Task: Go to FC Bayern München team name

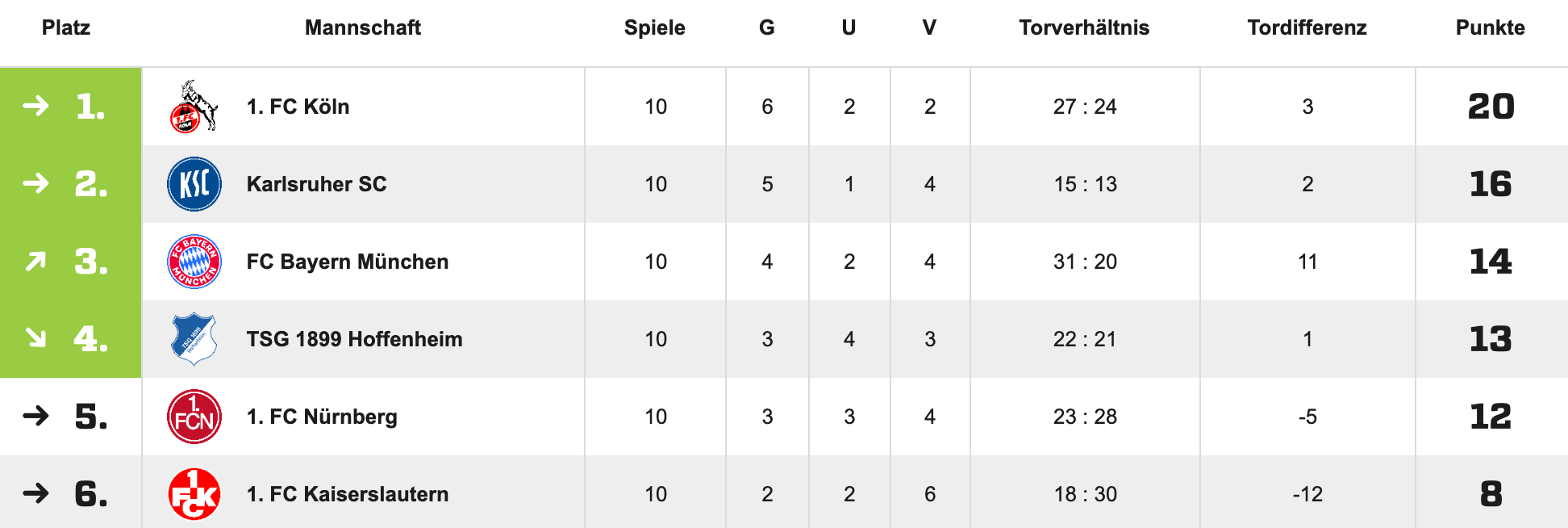Action: click(347, 262)
